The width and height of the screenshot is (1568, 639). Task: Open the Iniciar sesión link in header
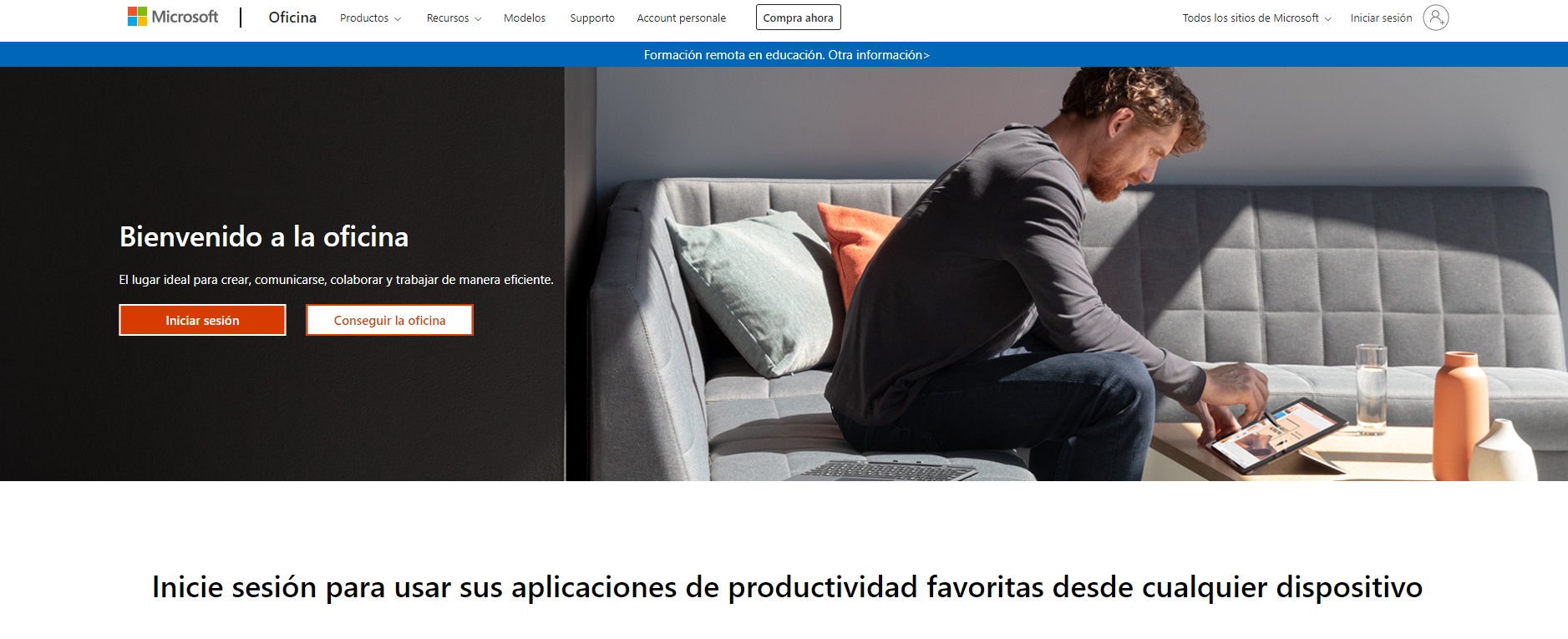pos(1381,18)
